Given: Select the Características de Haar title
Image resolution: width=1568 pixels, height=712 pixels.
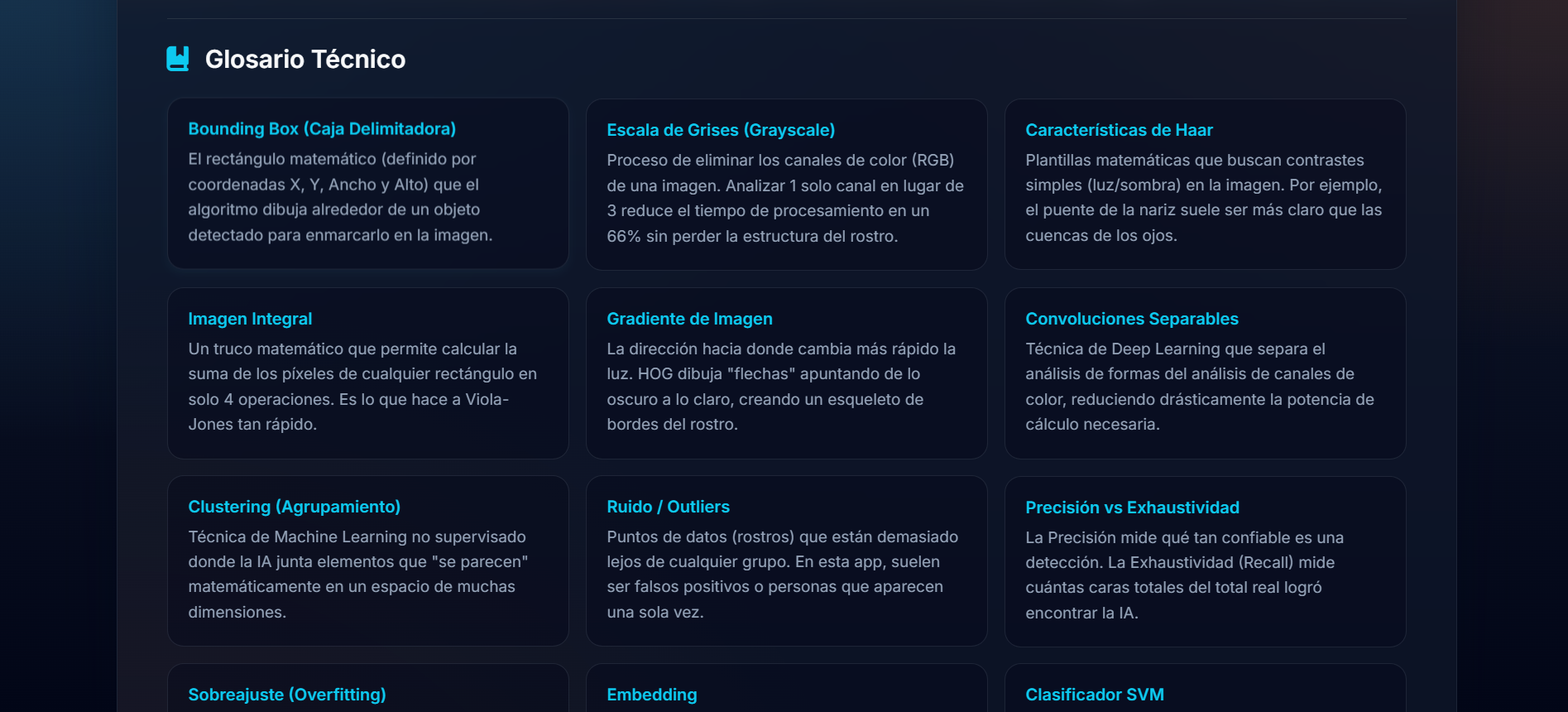Looking at the screenshot, I should coord(1119,130).
